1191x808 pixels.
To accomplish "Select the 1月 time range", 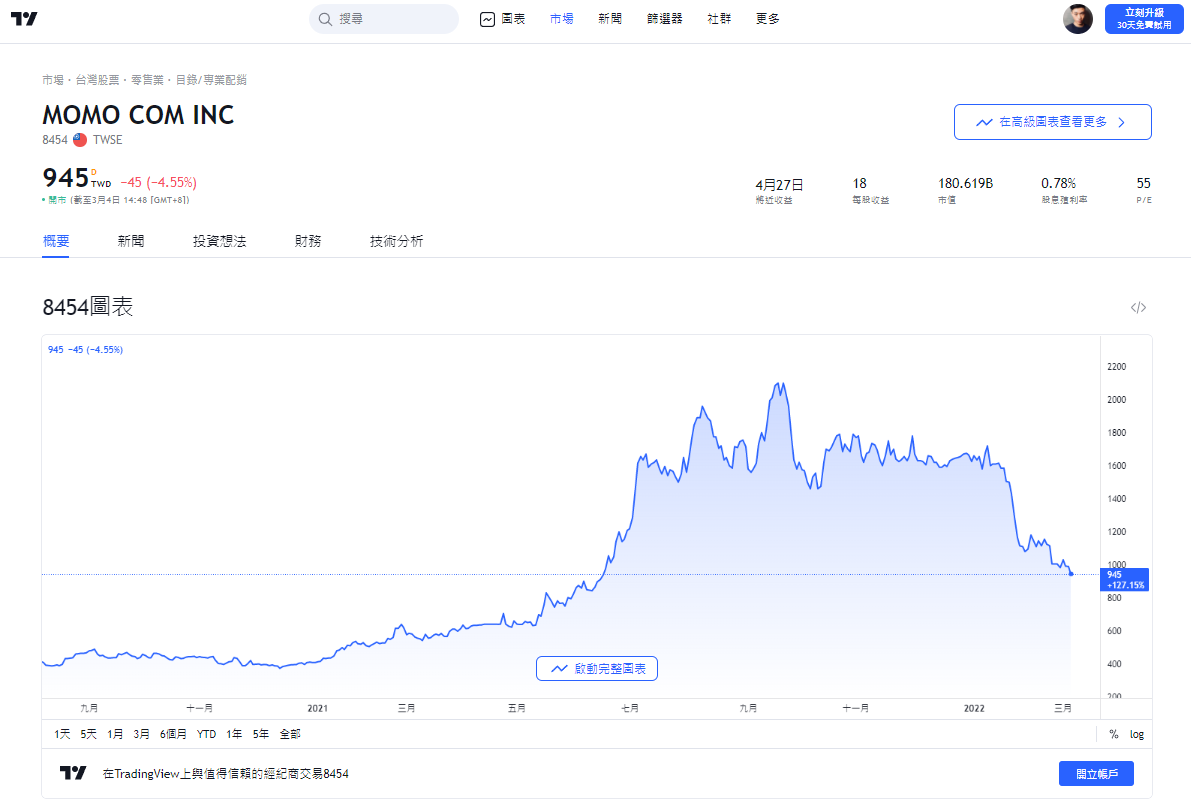I will point(115,734).
